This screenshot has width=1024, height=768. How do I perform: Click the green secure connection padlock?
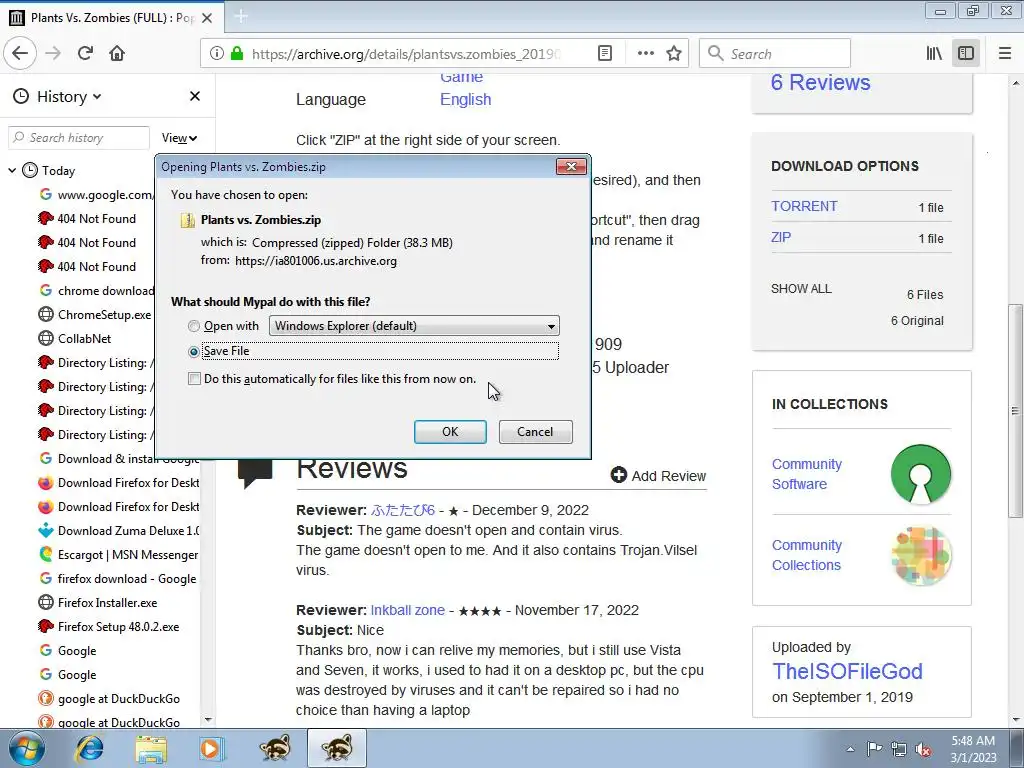click(236, 54)
